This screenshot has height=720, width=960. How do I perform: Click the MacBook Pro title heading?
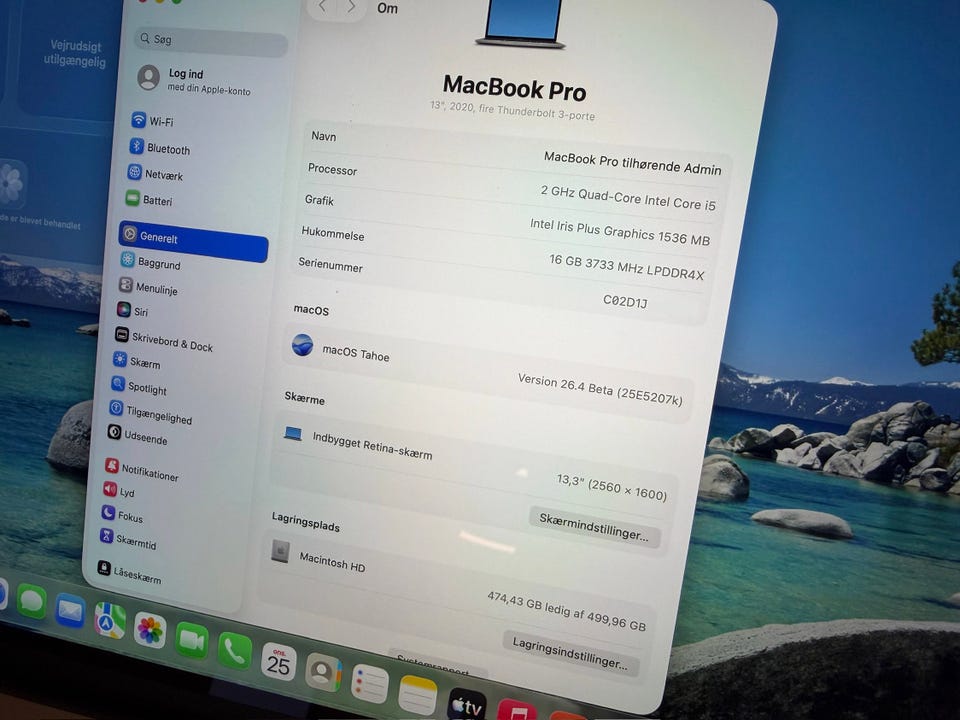514,88
